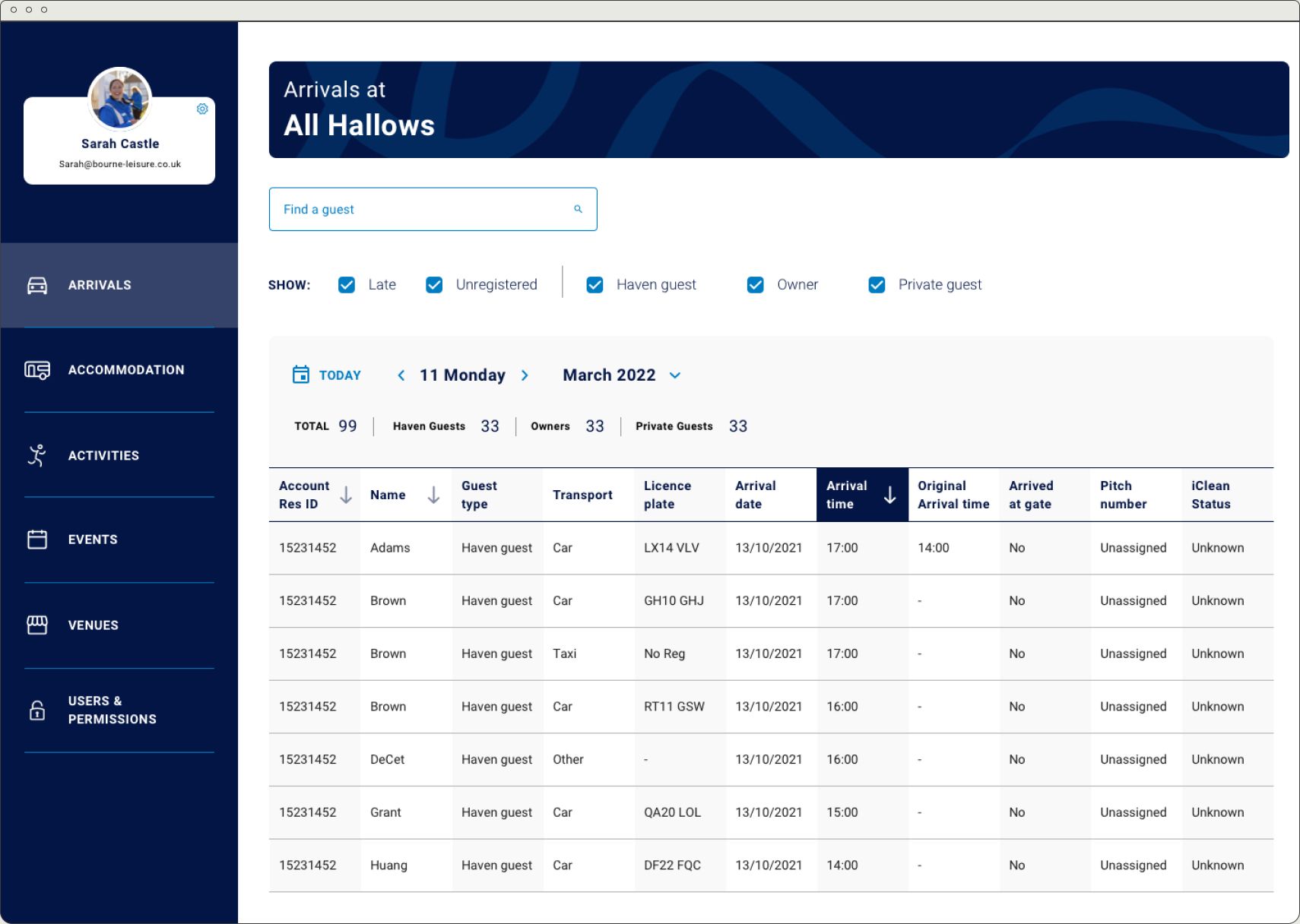This screenshot has height=924, width=1300.
Task: Expand the March 2022 month dropdown
Action: point(675,375)
